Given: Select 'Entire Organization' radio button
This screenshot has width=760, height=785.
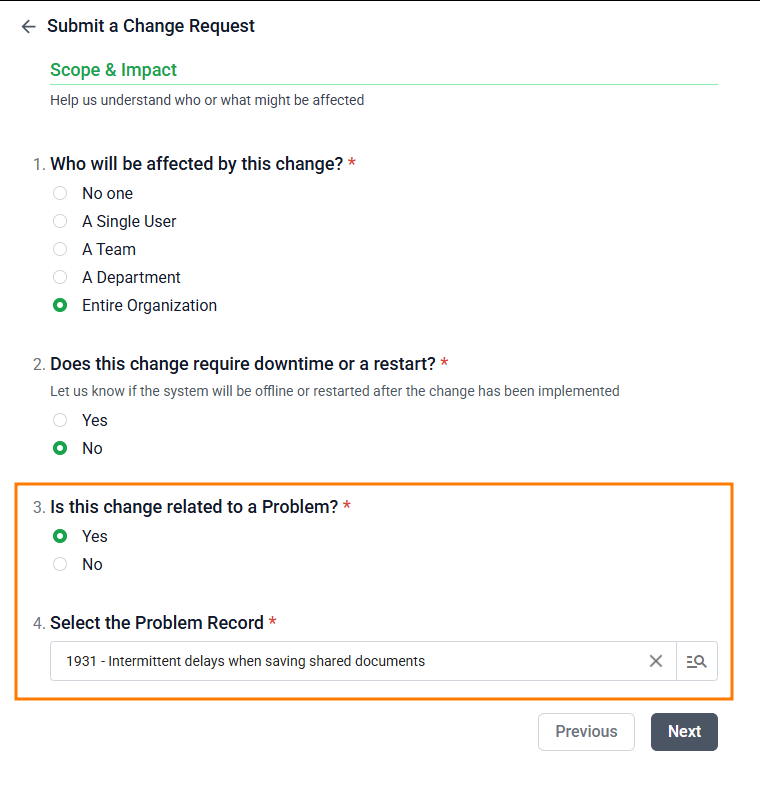Looking at the screenshot, I should 60,305.
